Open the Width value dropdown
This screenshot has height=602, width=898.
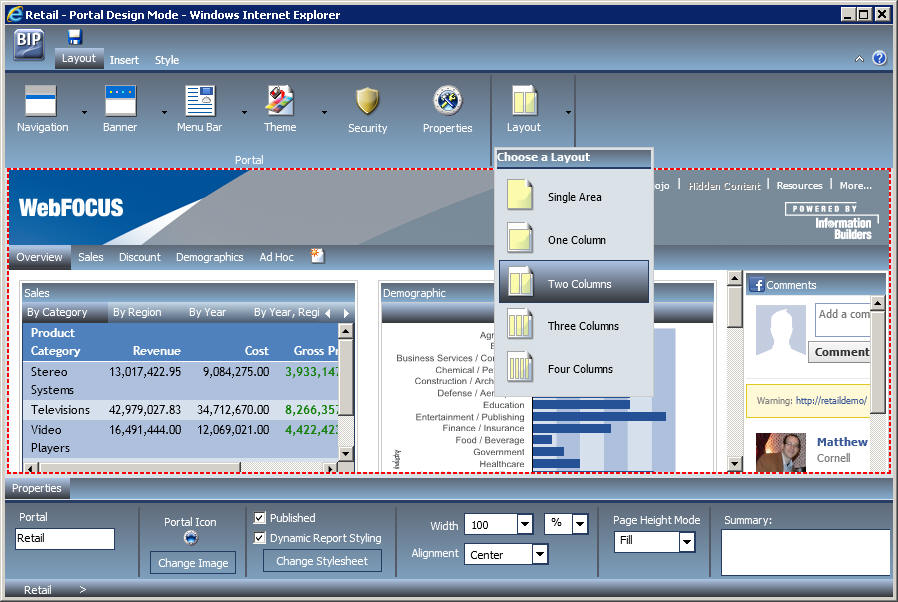(x=525, y=524)
